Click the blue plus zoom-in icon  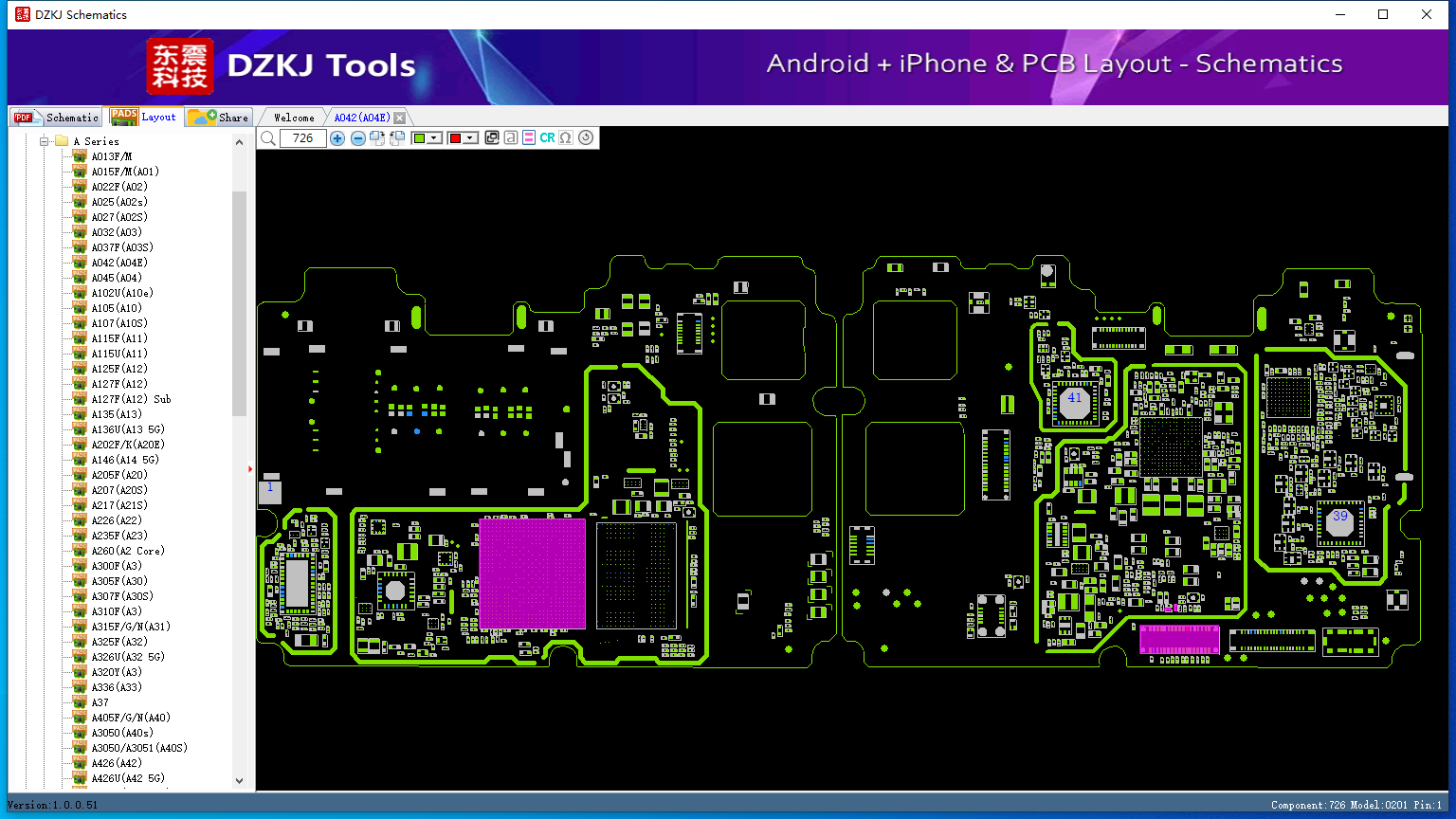[x=337, y=138]
